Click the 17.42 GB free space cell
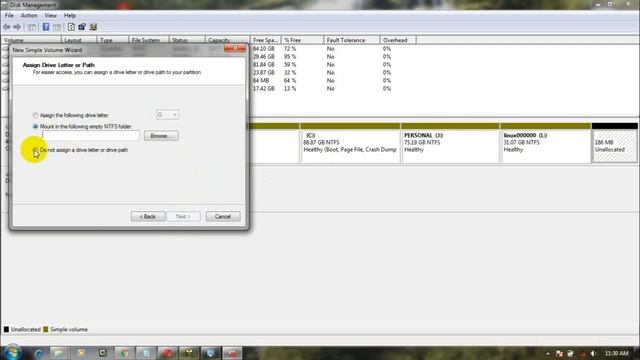 coord(264,89)
